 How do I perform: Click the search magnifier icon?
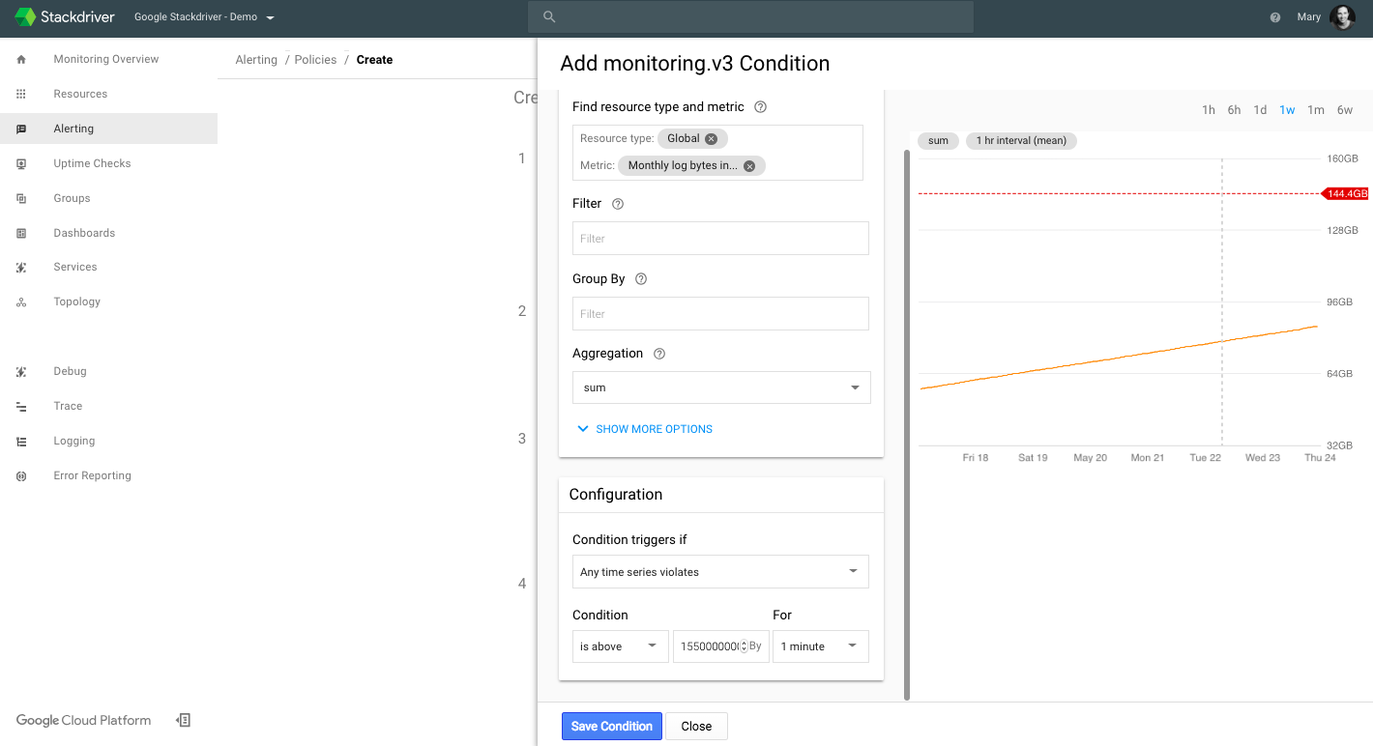tap(549, 17)
